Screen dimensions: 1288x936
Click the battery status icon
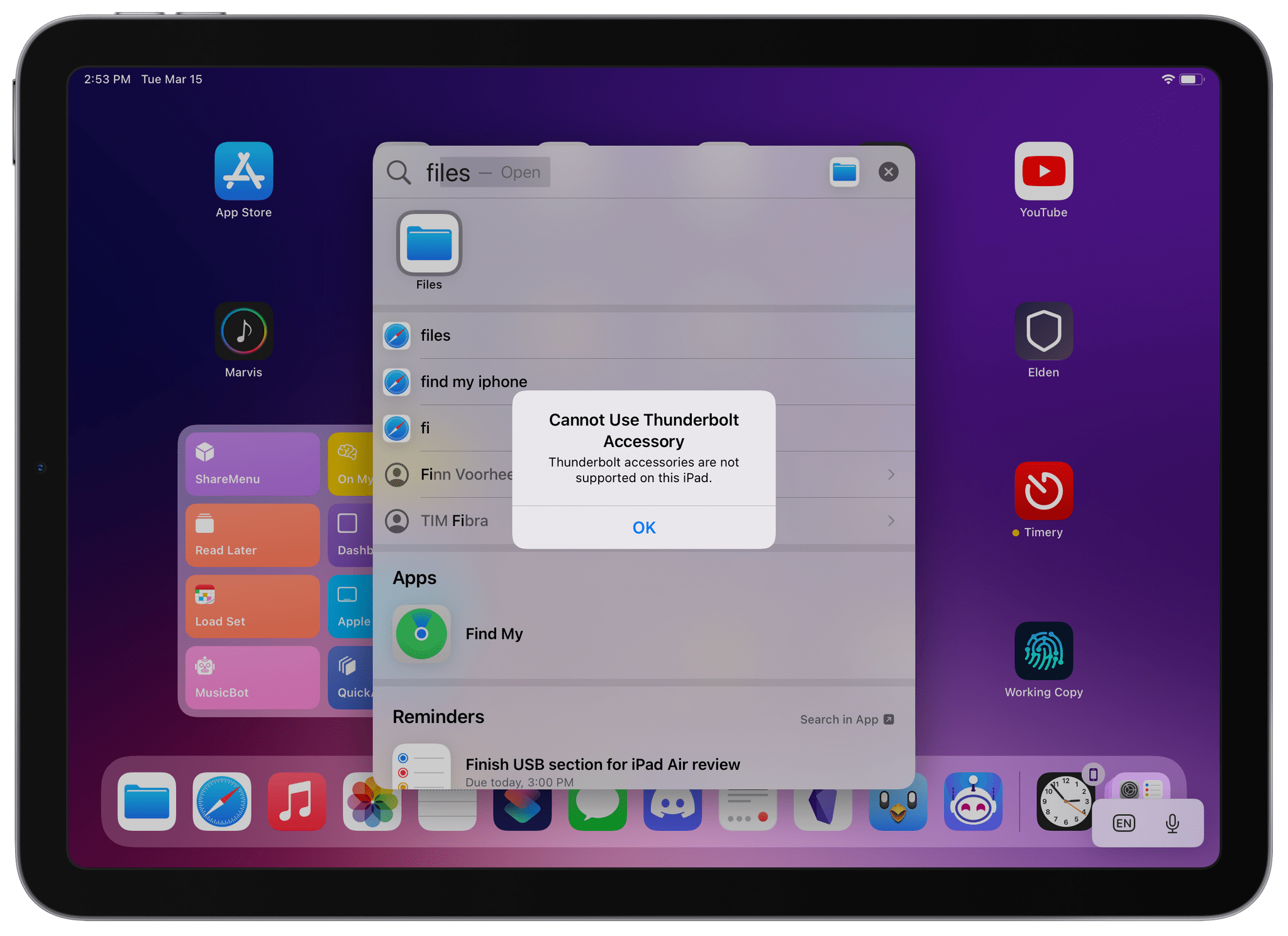click(x=1192, y=79)
